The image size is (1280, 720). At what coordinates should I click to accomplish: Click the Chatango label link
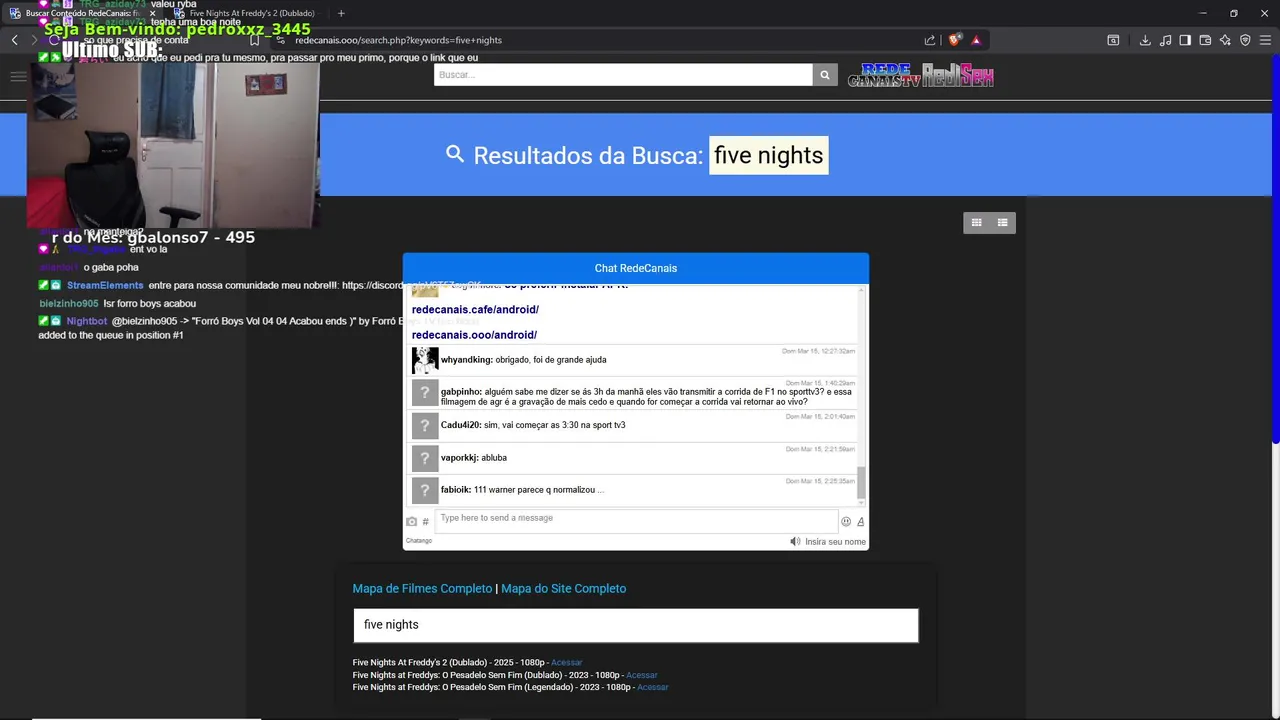(419, 541)
